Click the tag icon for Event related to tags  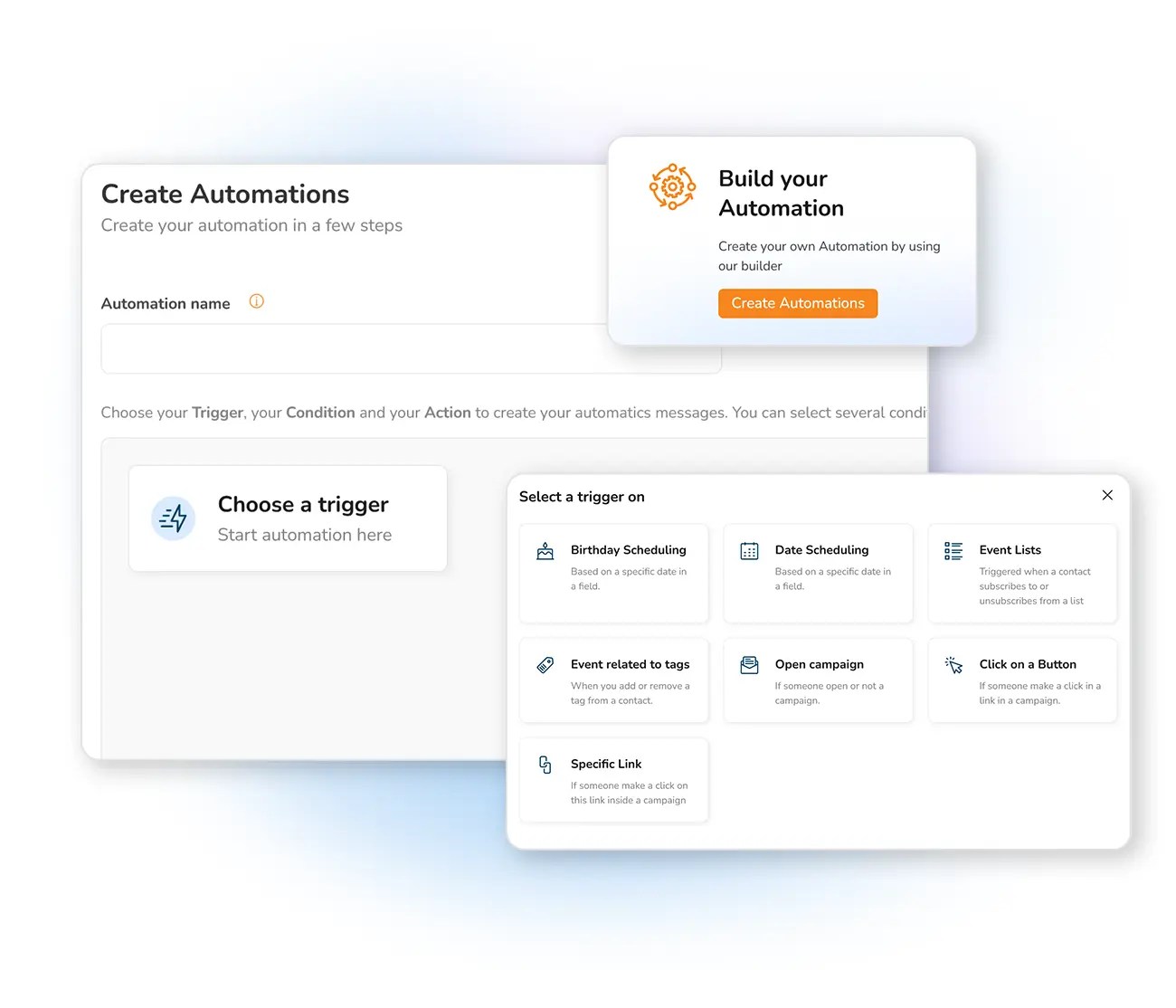(x=545, y=665)
